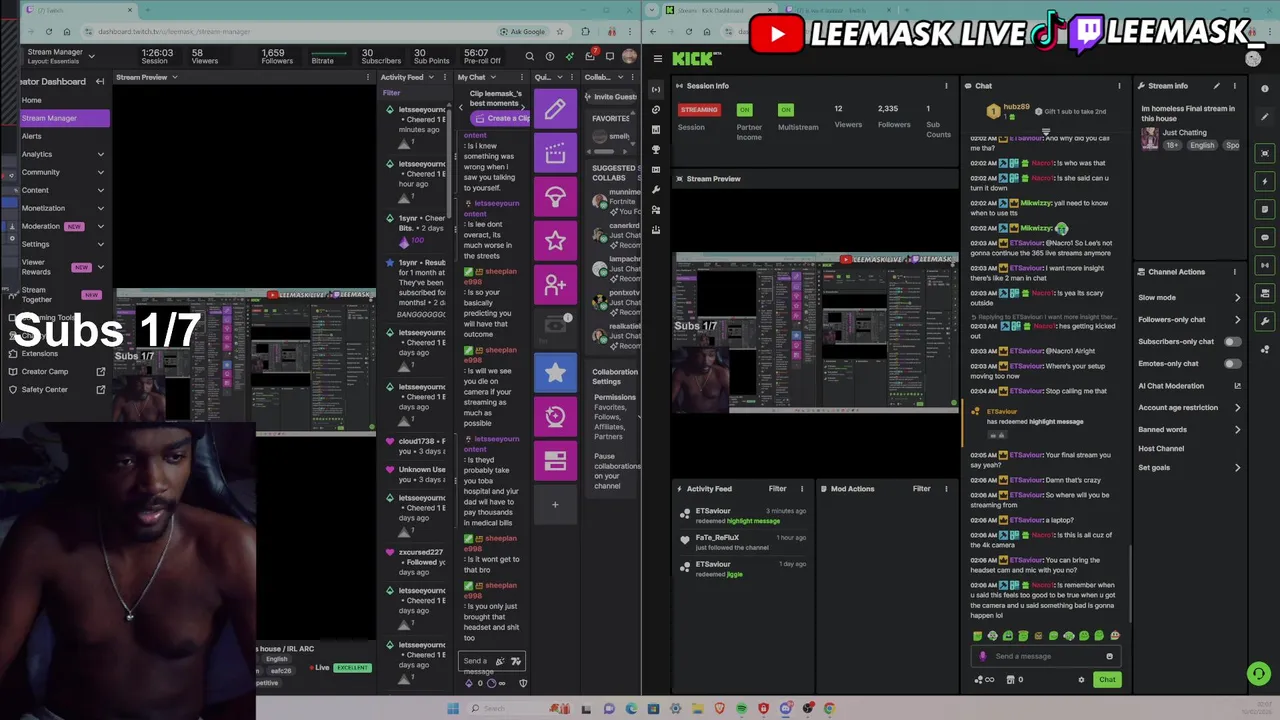Expand the Moderation sidebar section

(x=100, y=226)
